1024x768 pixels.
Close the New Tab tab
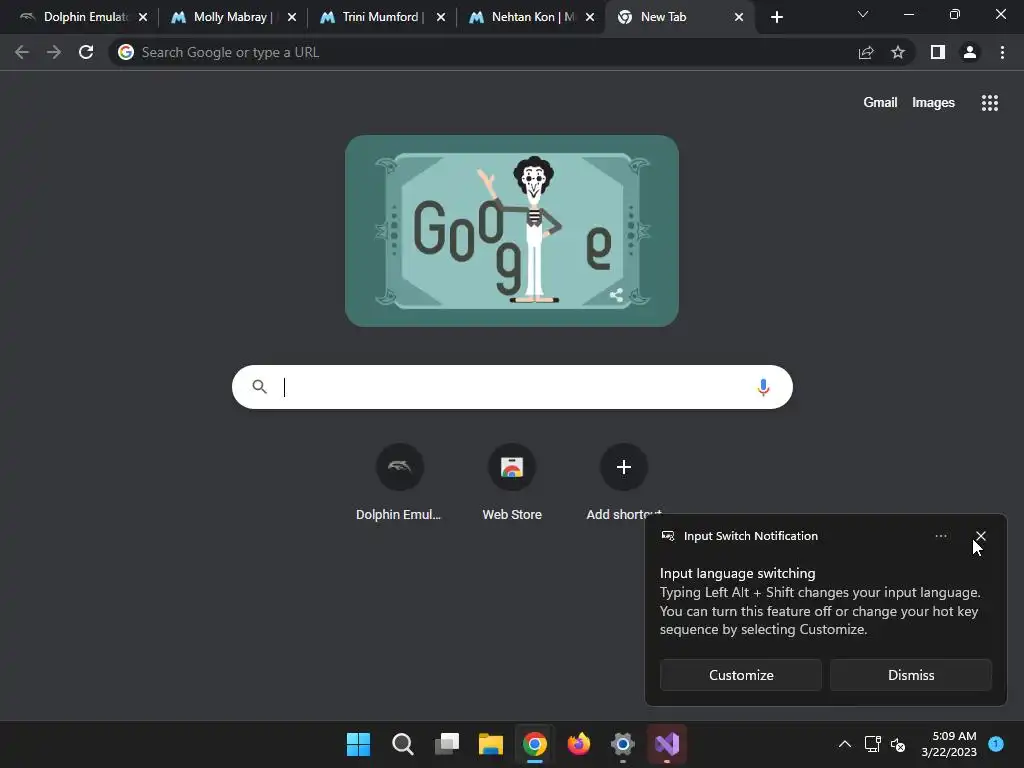pyautogui.click(x=739, y=18)
